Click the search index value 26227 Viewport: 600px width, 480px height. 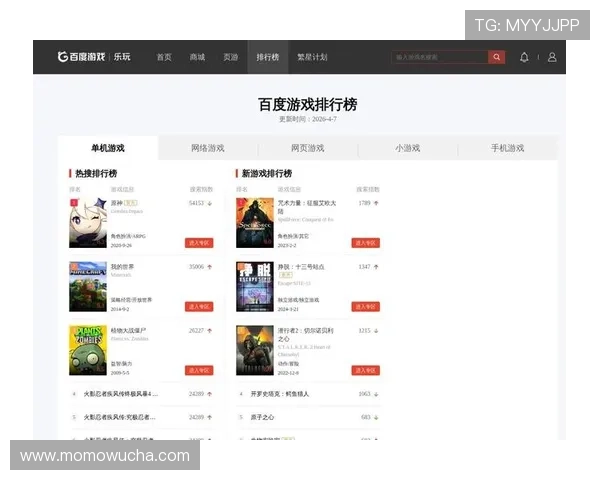coord(197,330)
